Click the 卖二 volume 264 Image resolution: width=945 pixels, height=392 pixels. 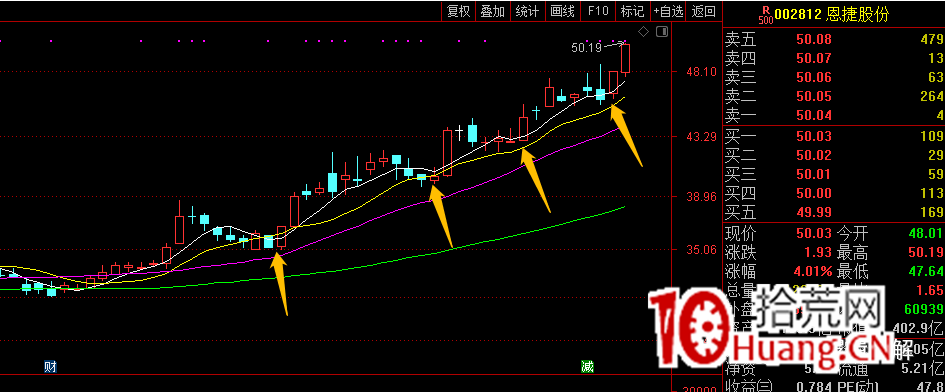(931, 96)
